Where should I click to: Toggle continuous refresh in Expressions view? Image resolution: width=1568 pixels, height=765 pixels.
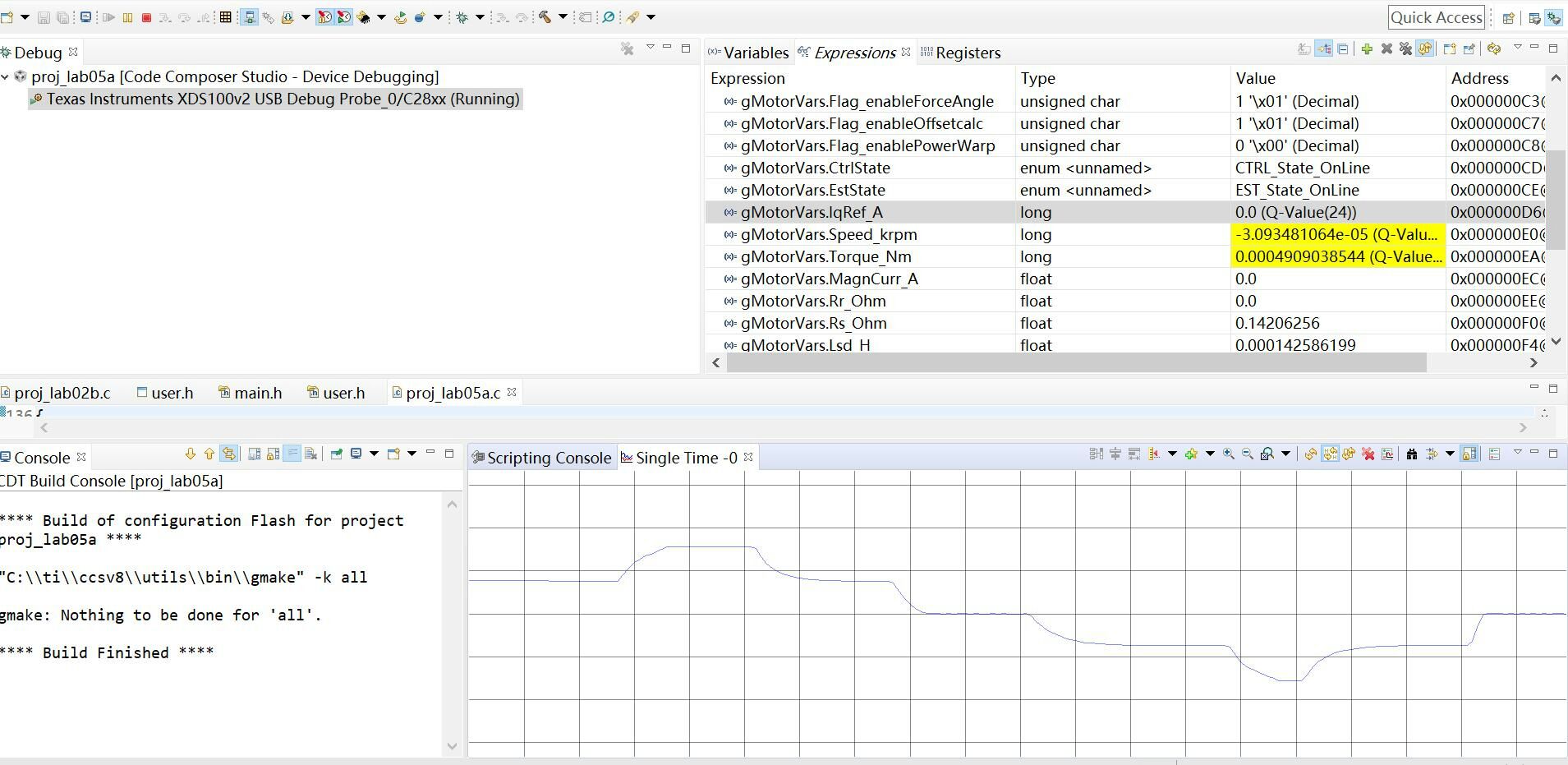click(x=1425, y=49)
